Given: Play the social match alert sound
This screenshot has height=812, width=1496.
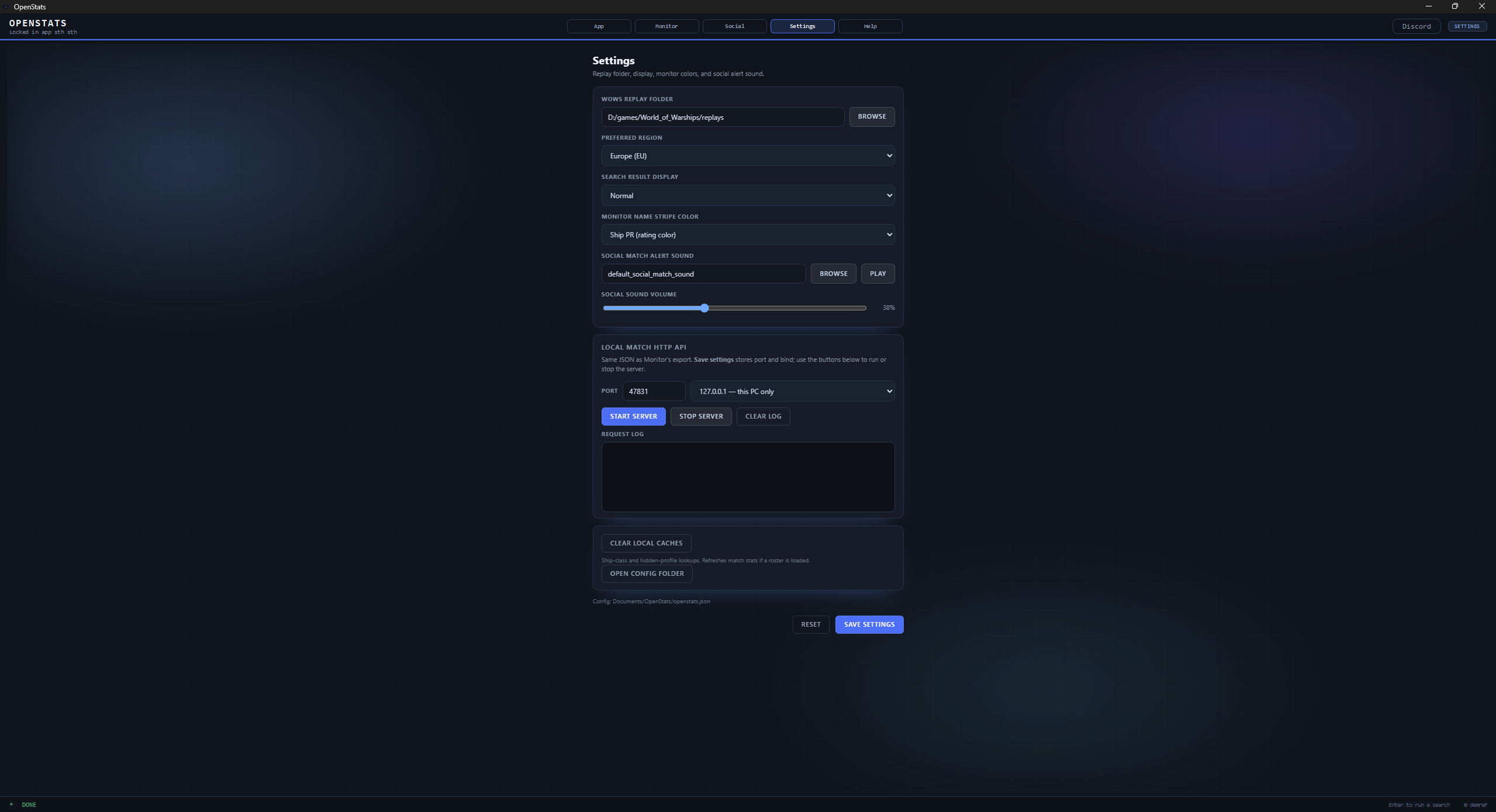Looking at the screenshot, I should click(877, 273).
